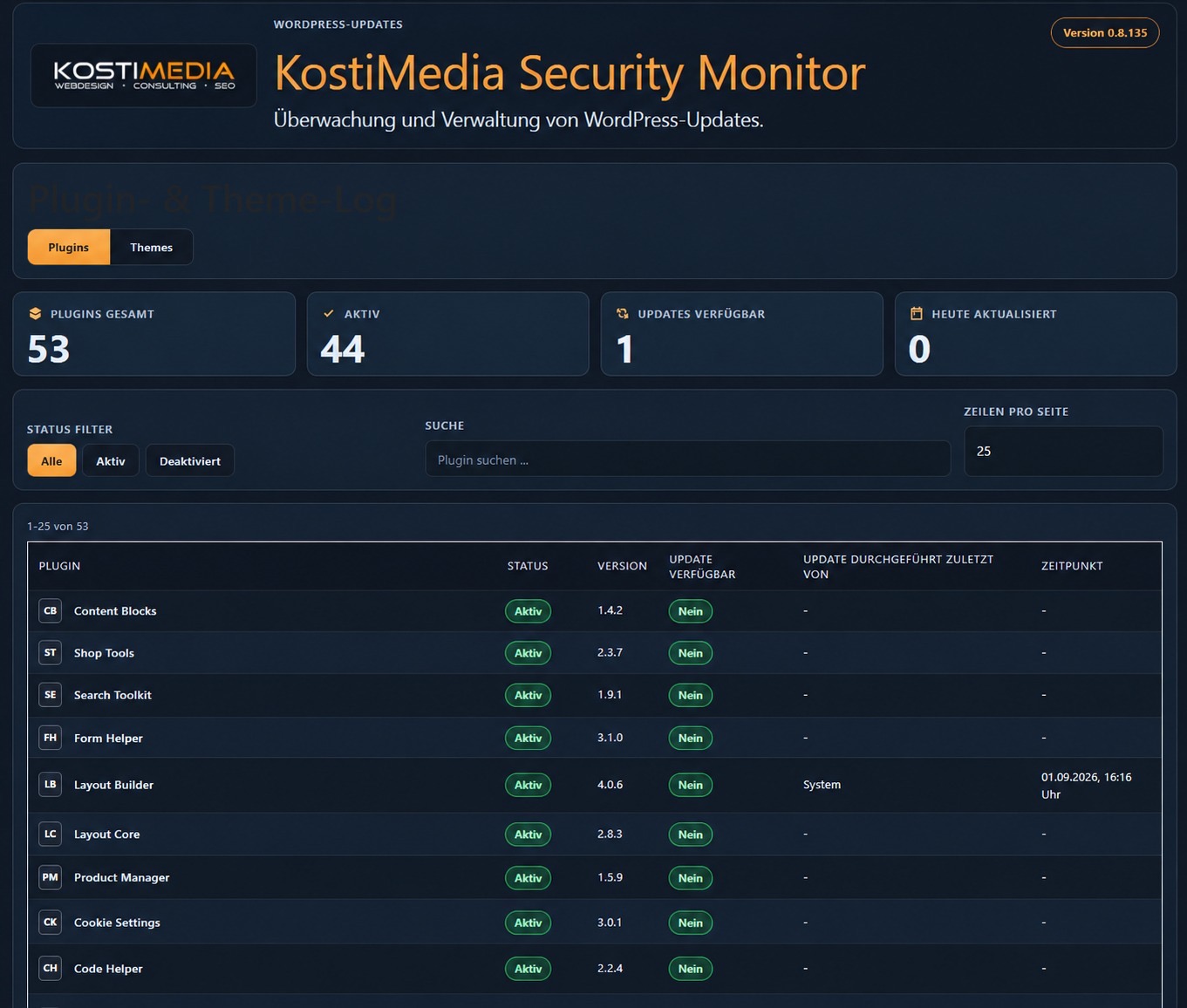Click the Cookie Settings plugin name

(x=117, y=923)
